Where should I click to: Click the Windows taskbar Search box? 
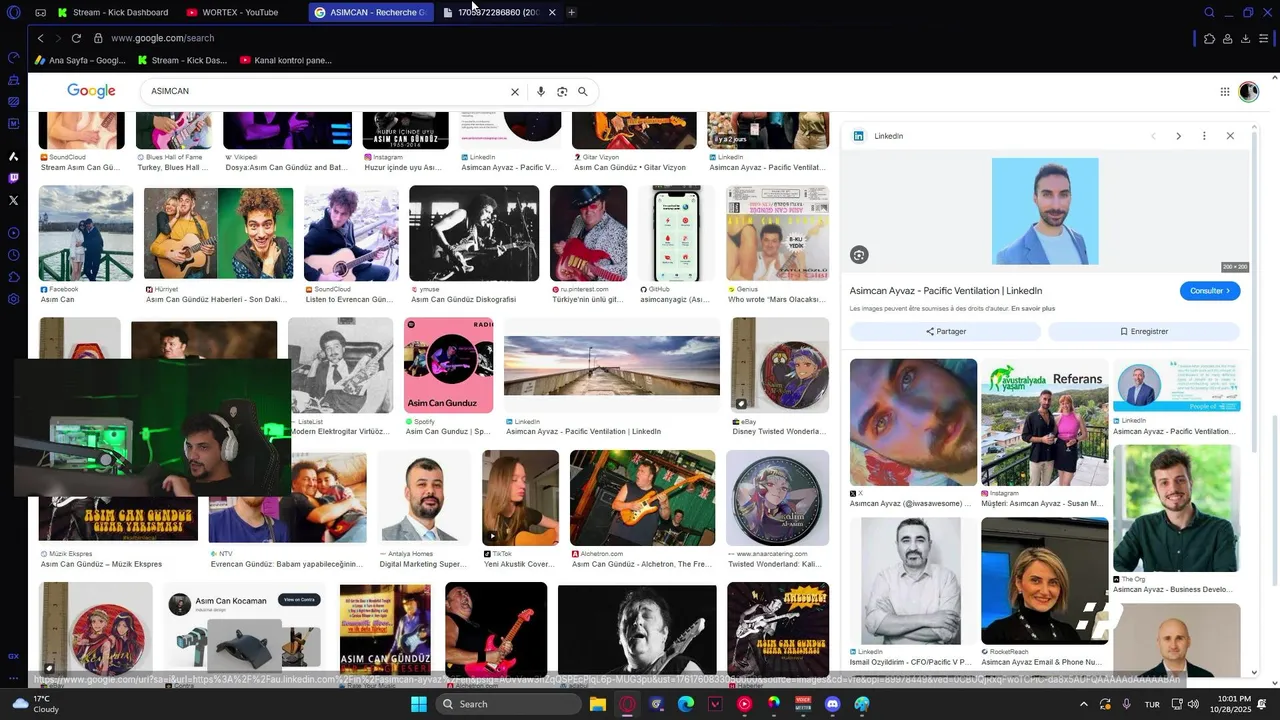pyautogui.click(x=509, y=704)
